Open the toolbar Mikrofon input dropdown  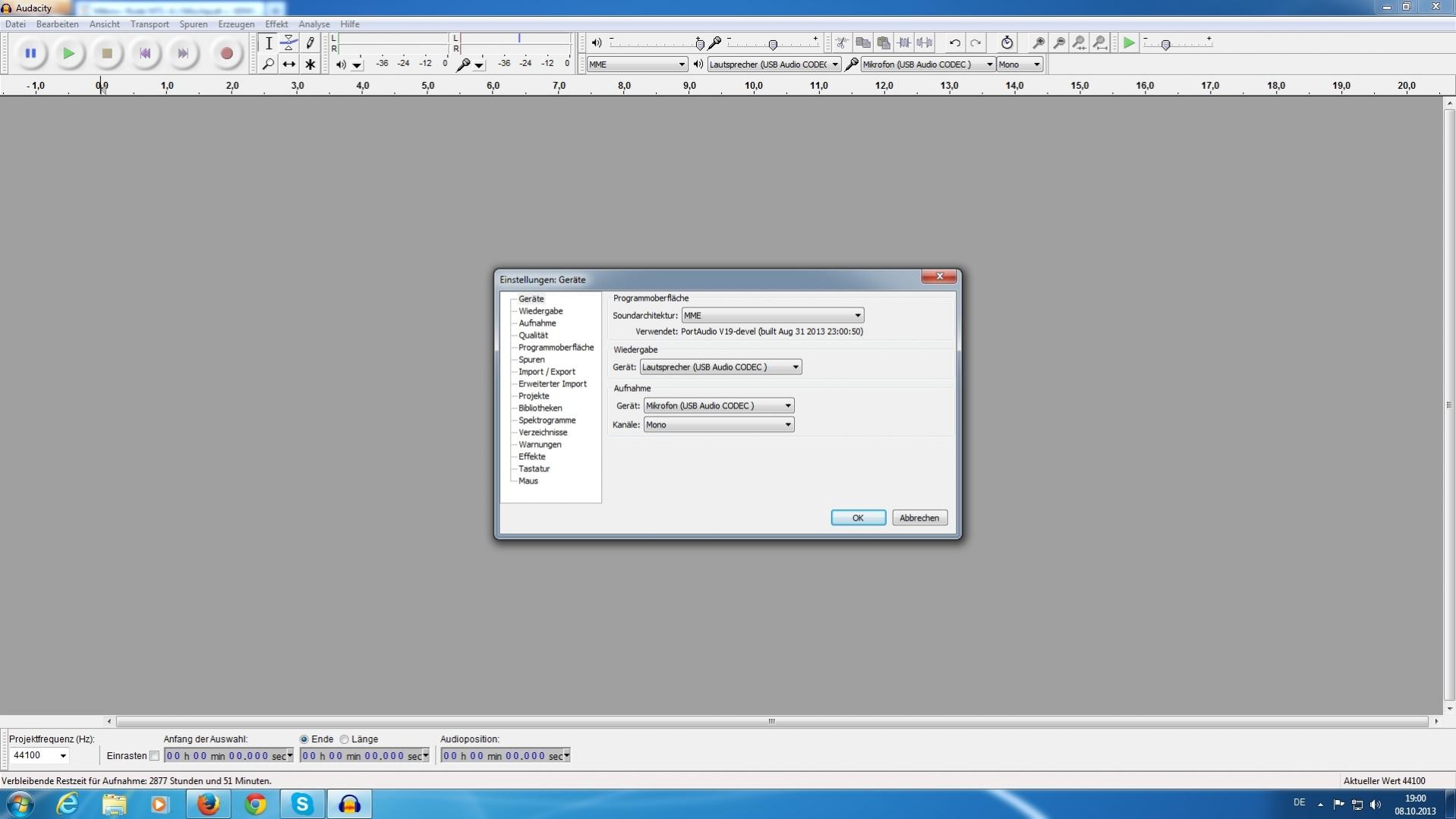pos(928,65)
